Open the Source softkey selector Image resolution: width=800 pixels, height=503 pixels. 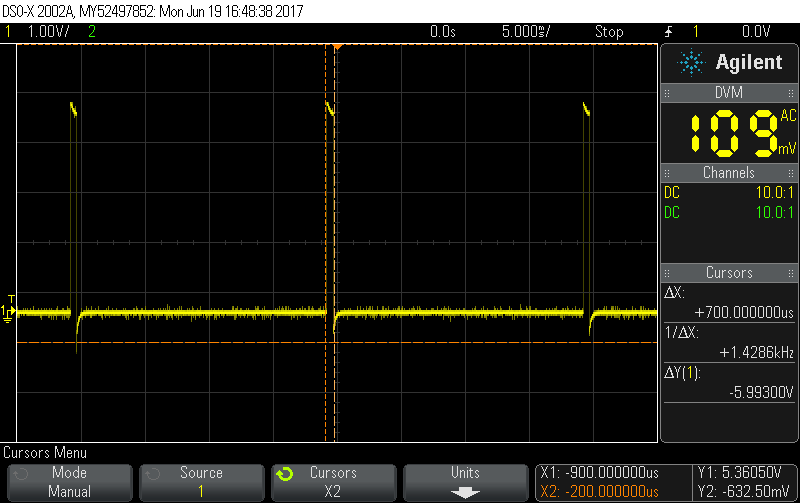201,482
